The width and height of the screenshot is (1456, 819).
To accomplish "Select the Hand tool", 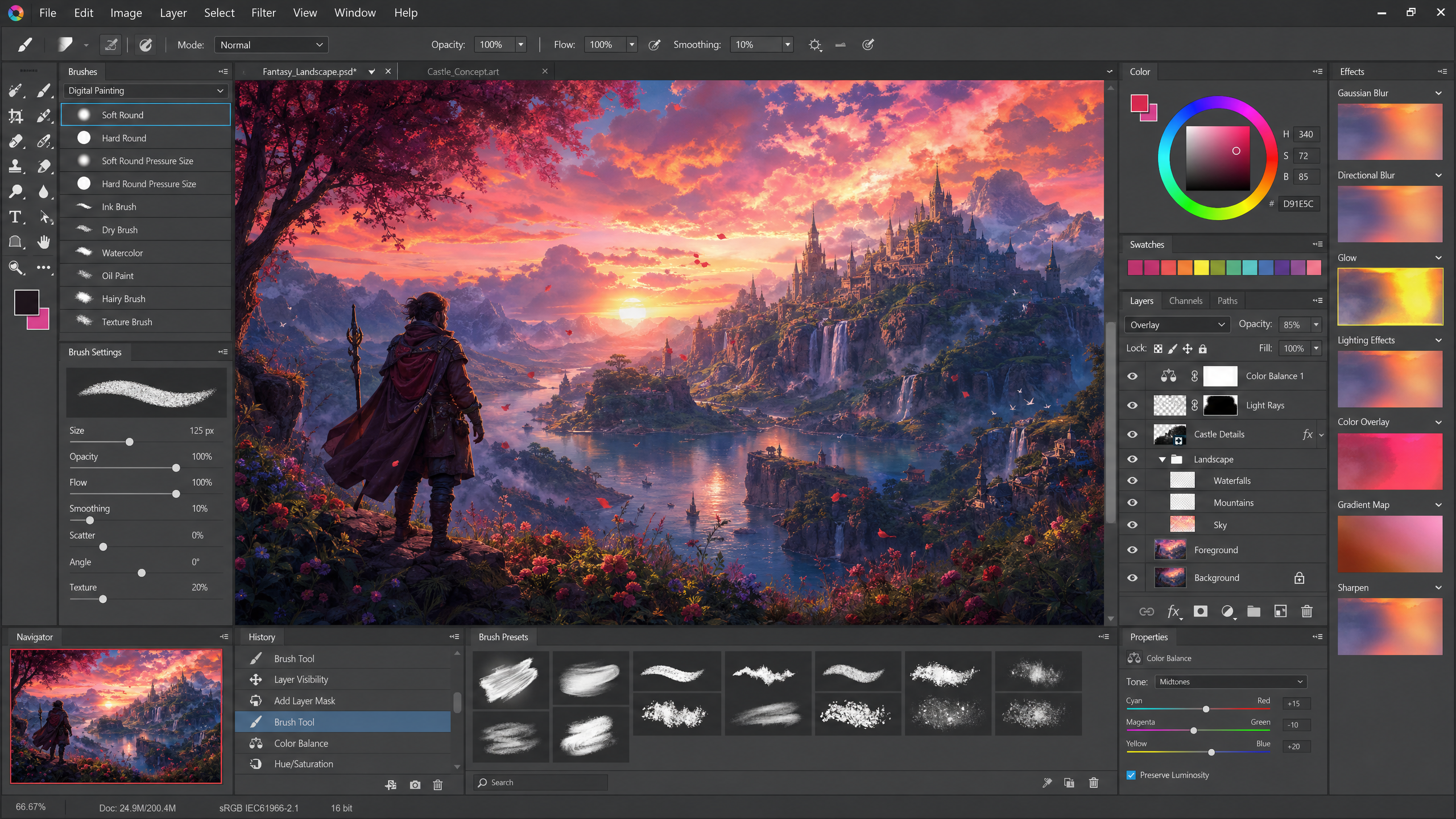I will coord(44,242).
